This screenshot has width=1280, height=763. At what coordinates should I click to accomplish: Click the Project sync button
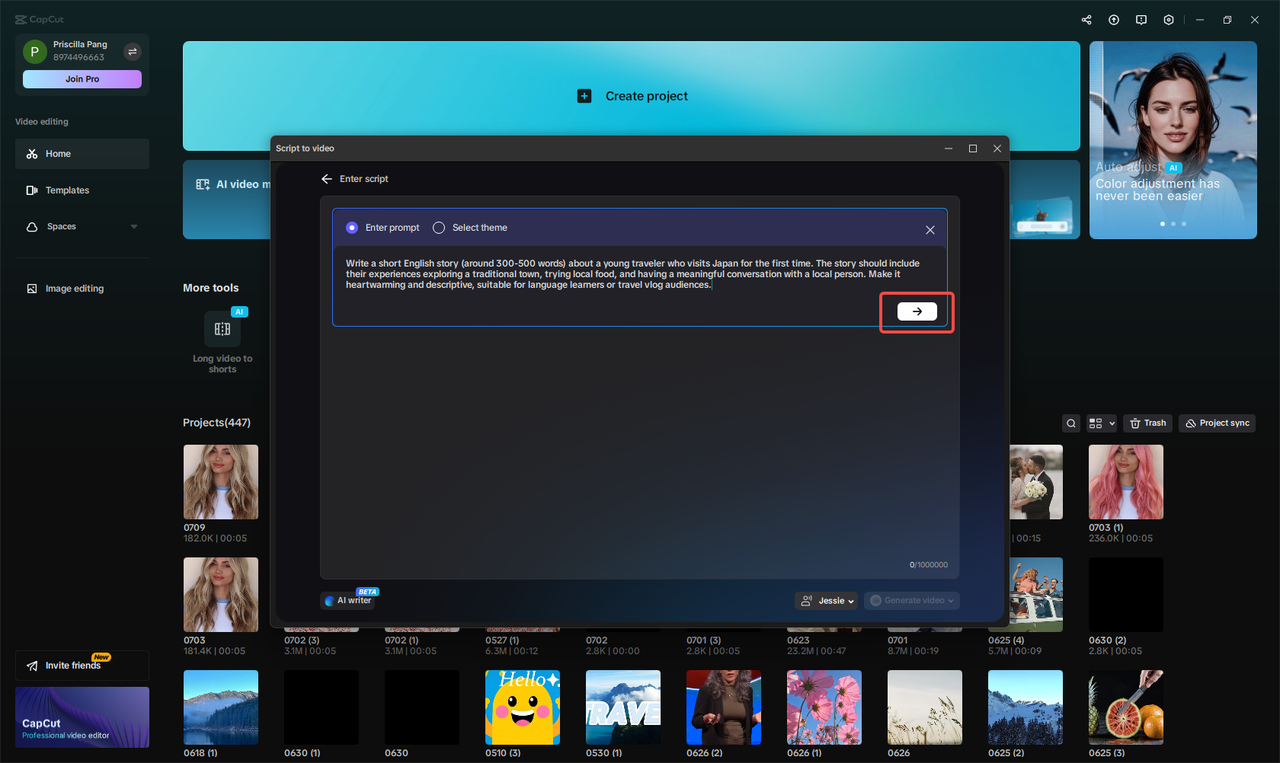1217,423
